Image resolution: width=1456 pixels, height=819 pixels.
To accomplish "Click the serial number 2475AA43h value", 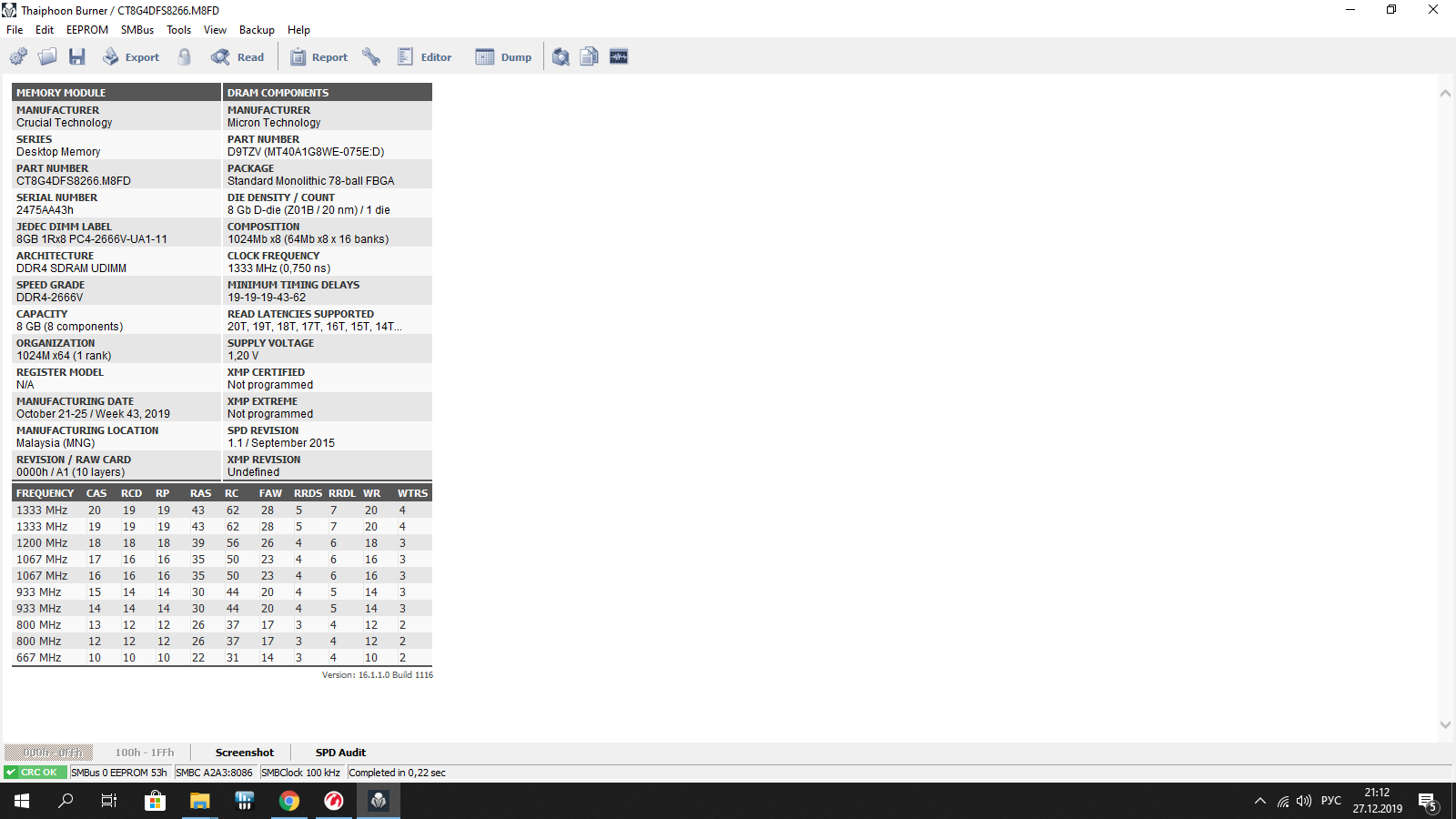I will [45, 210].
